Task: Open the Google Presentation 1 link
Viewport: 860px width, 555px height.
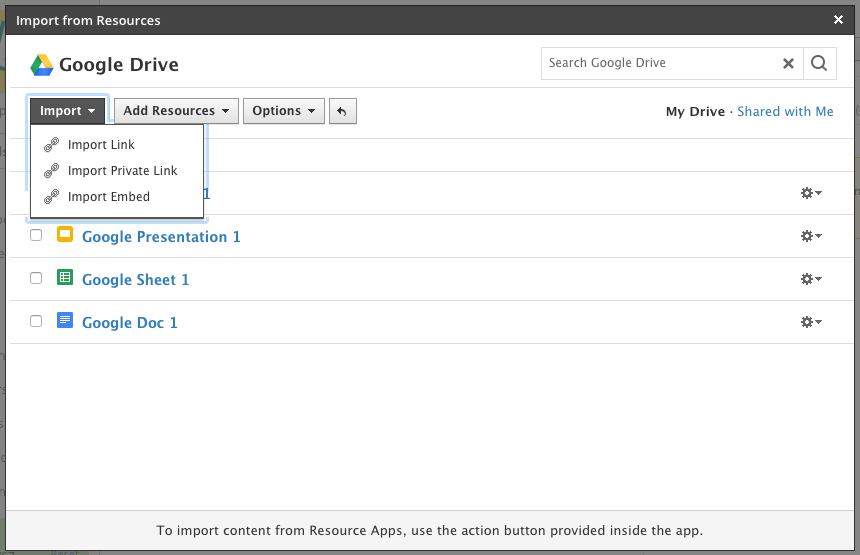Action: (x=161, y=237)
